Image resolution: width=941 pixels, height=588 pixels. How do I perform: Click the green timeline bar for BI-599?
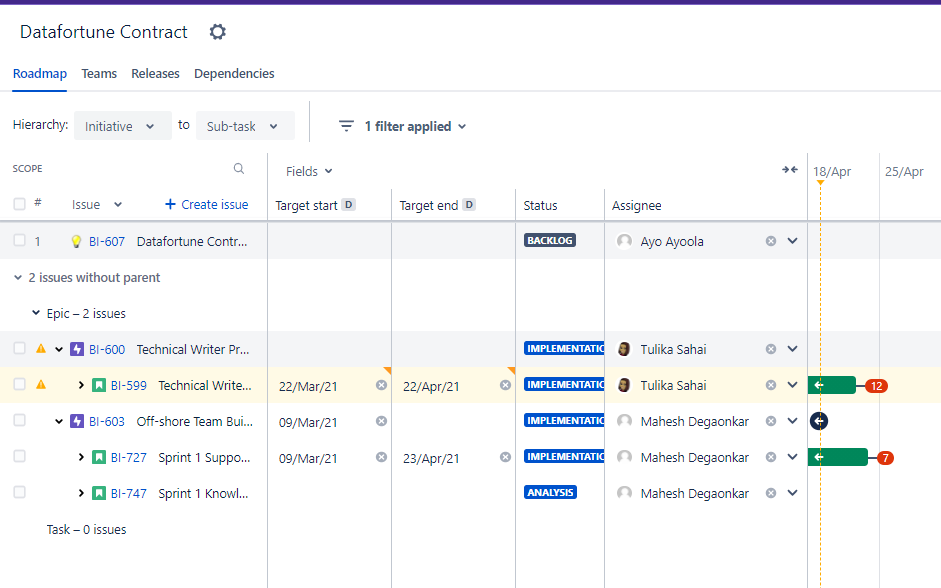coord(832,385)
